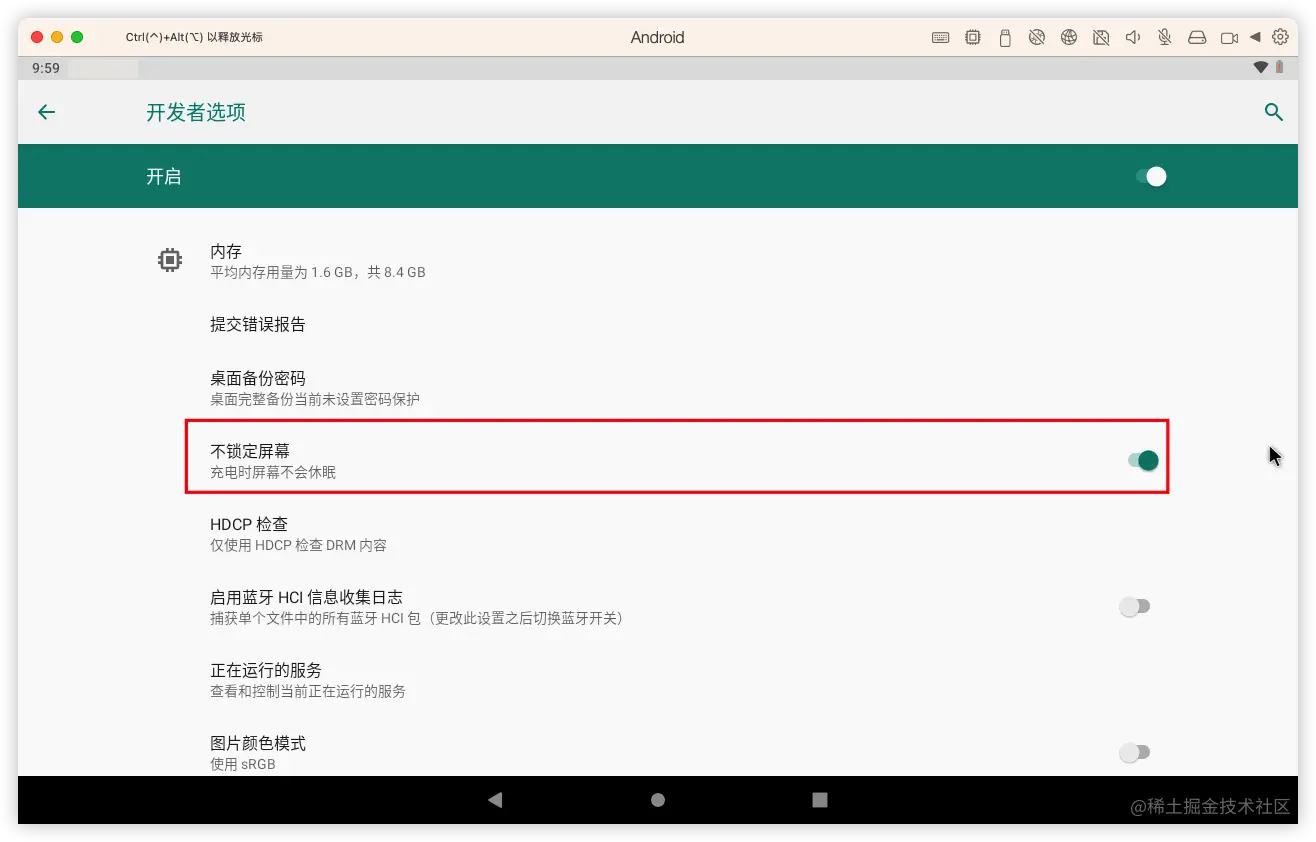Click the 开启 label in green bar
This screenshot has height=842, width=1316.
point(164,177)
